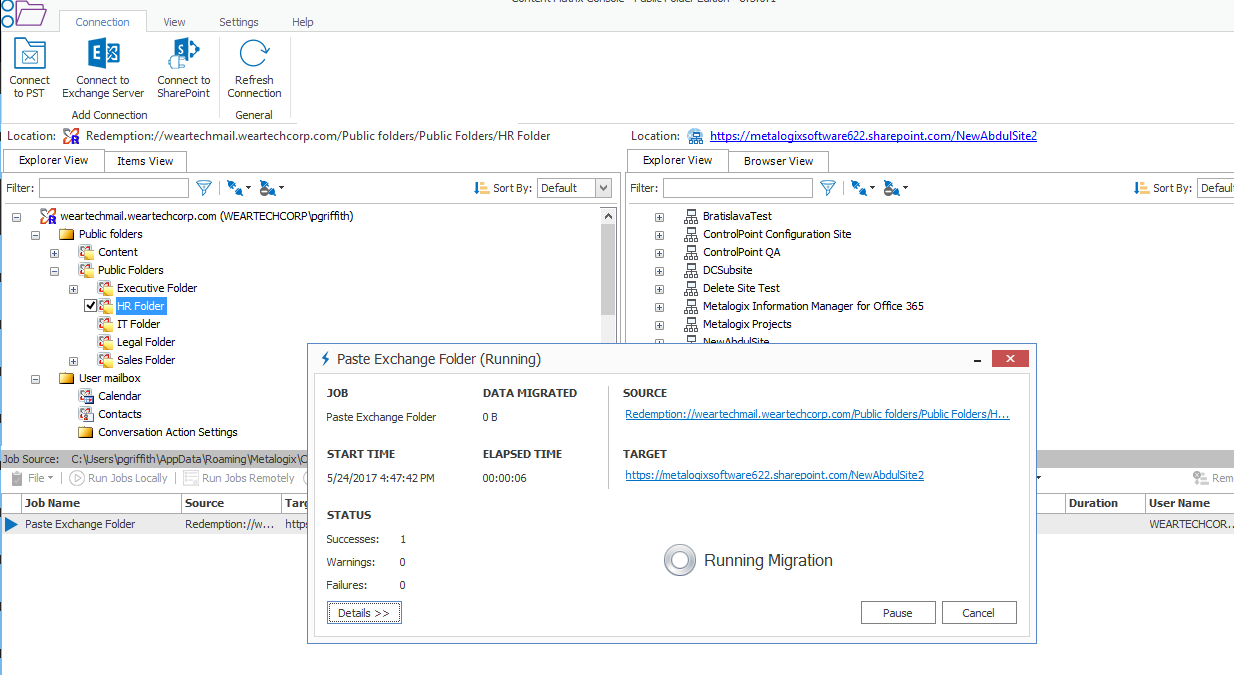1234x675 pixels.
Task: Open SharePoint Location URL link in right pane
Action: tap(873, 136)
